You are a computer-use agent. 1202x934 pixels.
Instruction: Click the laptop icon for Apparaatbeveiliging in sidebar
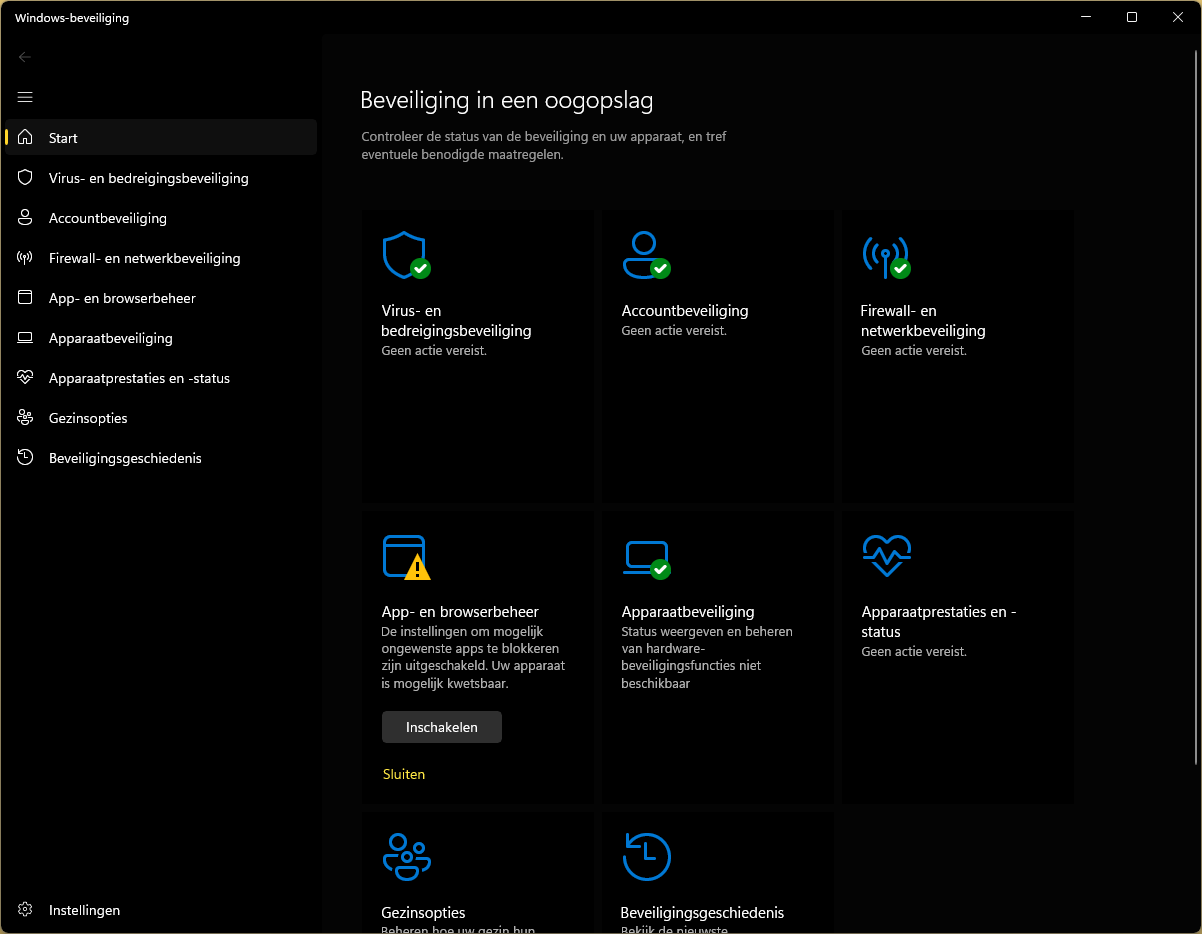coord(26,338)
